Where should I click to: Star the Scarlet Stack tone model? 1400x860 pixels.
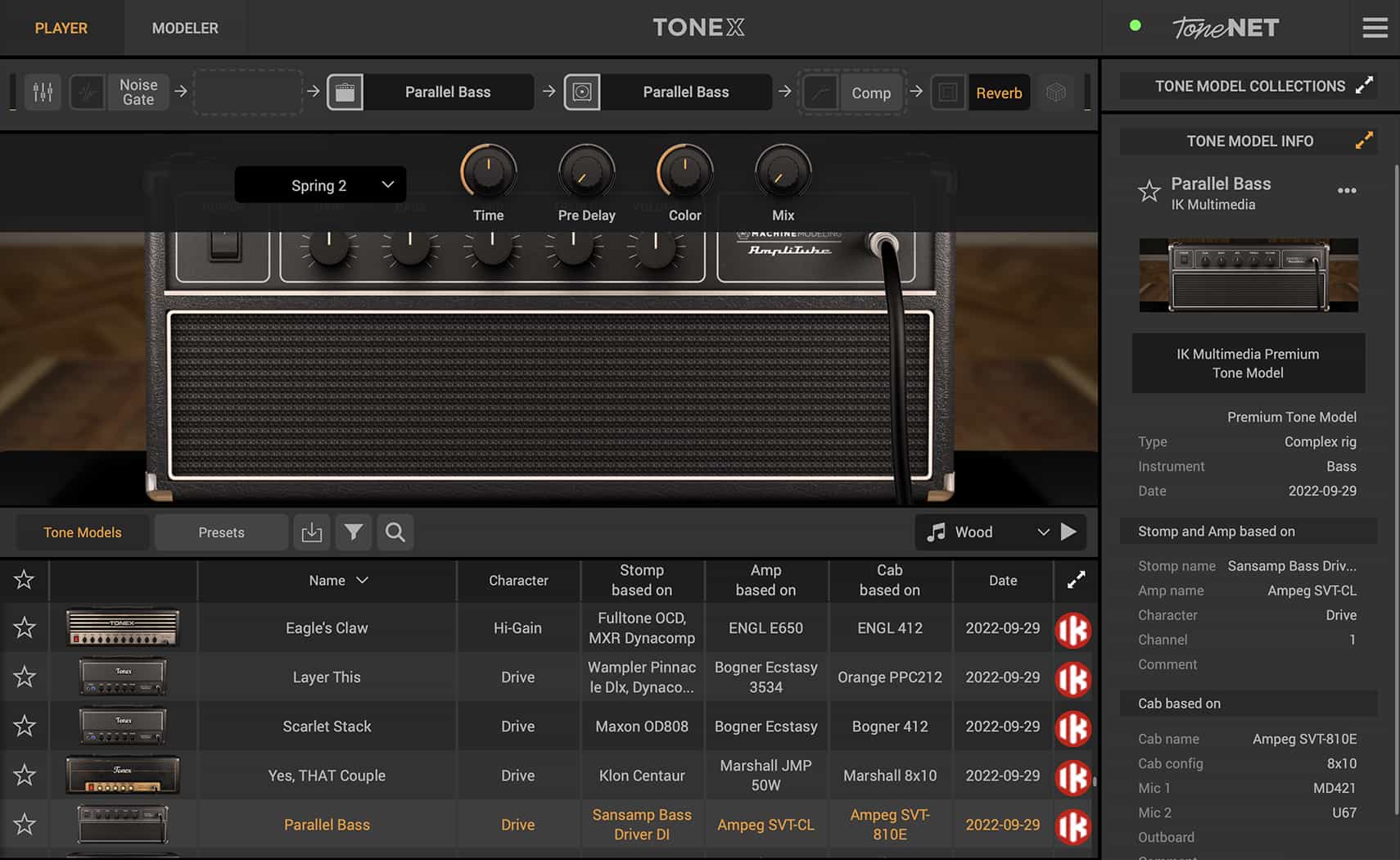point(24,726)
